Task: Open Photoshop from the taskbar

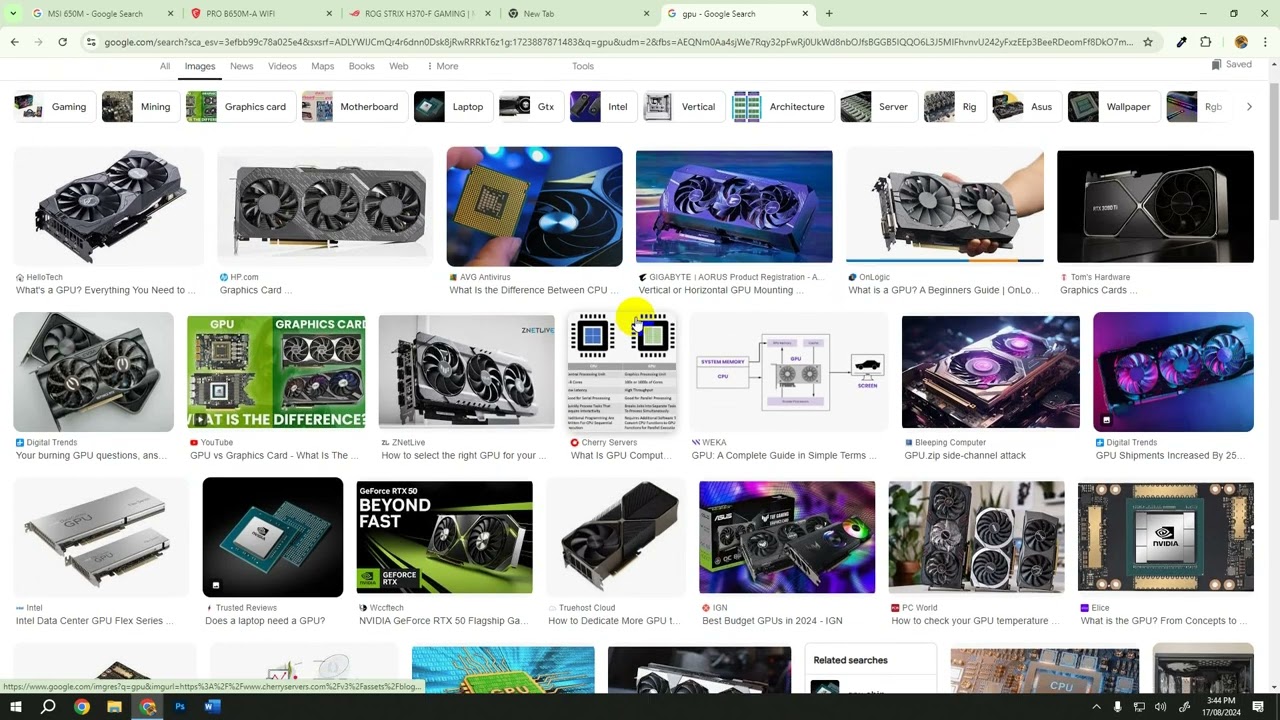Action: (x=180, y=707)
